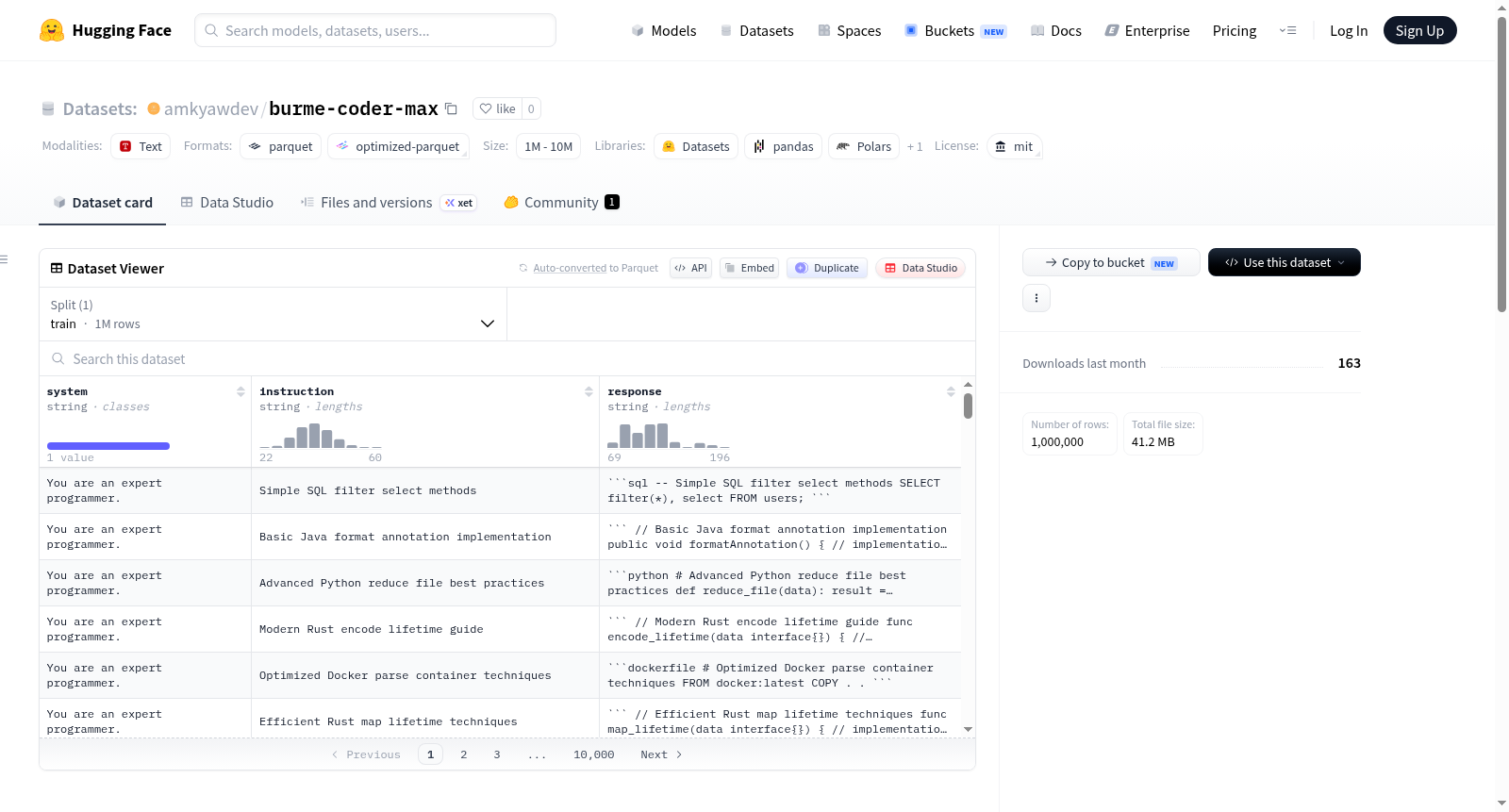Open the Pricing link
The height and width of the screenshot is (812, 1509).
1235,30
